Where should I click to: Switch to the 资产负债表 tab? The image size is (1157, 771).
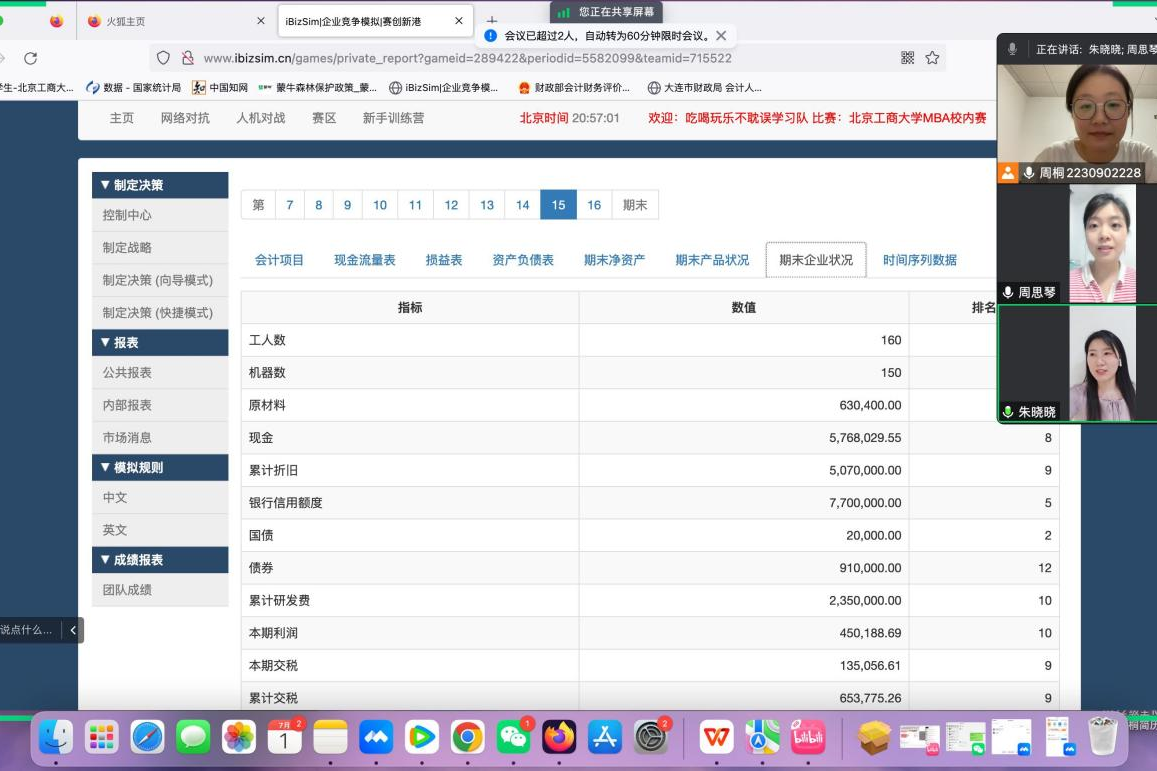522,260
